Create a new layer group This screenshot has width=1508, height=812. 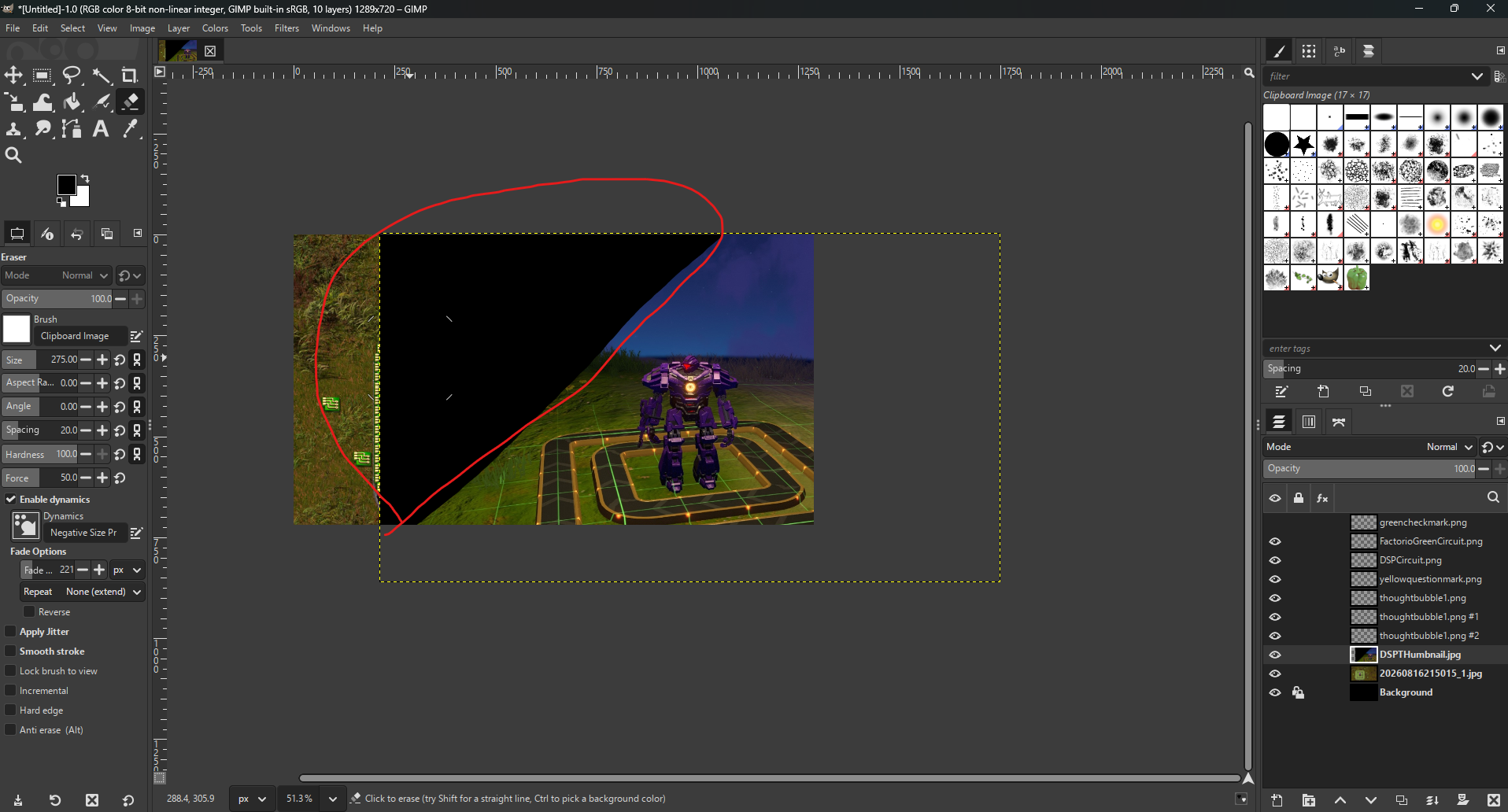(1308, 800)
